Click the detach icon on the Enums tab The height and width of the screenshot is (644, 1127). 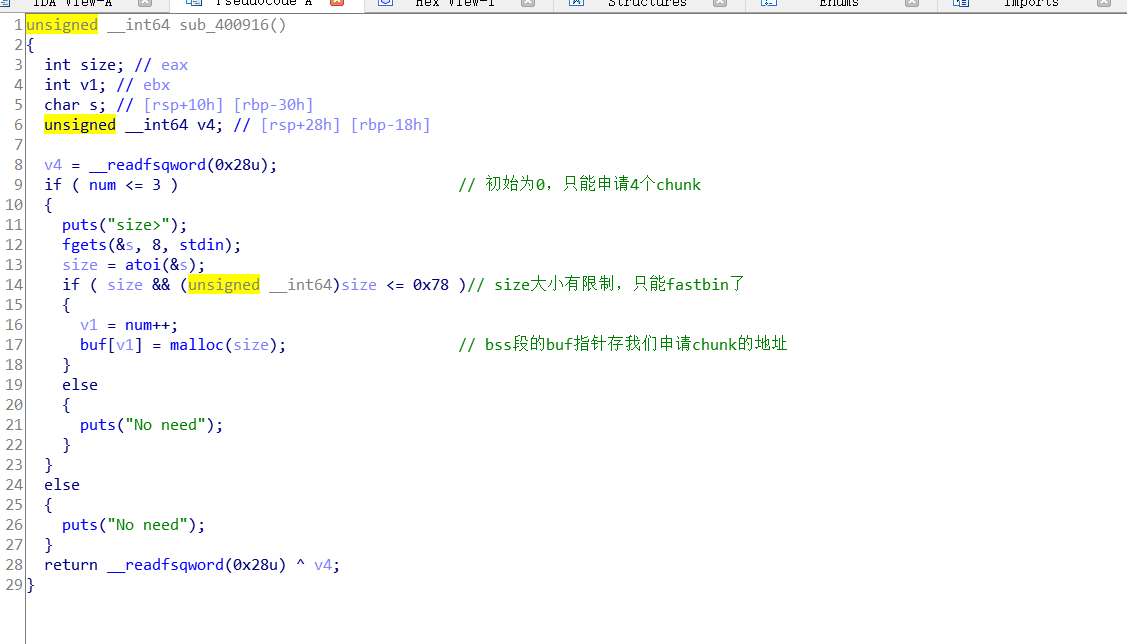click(911, 4)
